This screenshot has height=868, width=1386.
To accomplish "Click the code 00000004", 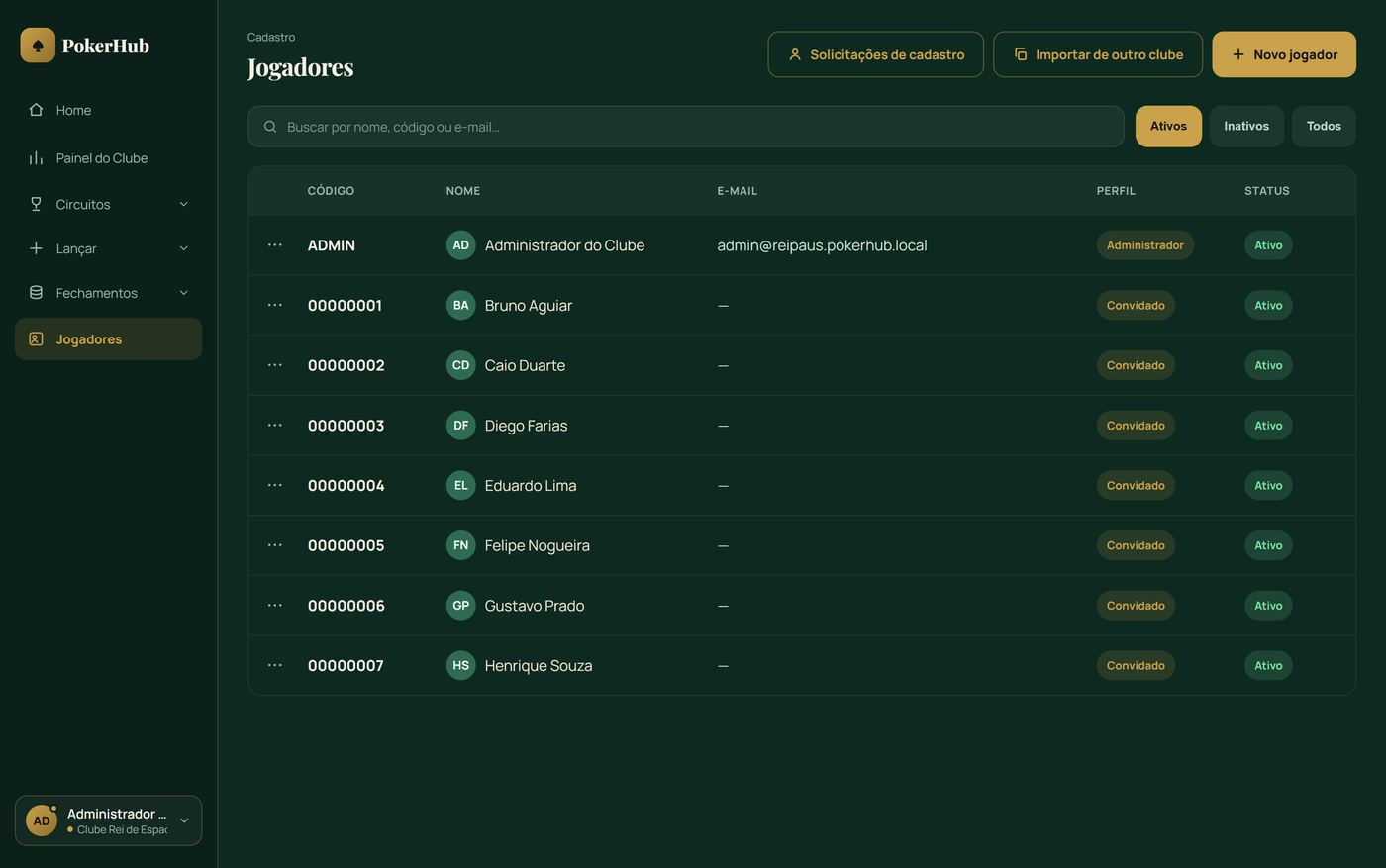I will [x=346, y=486].
